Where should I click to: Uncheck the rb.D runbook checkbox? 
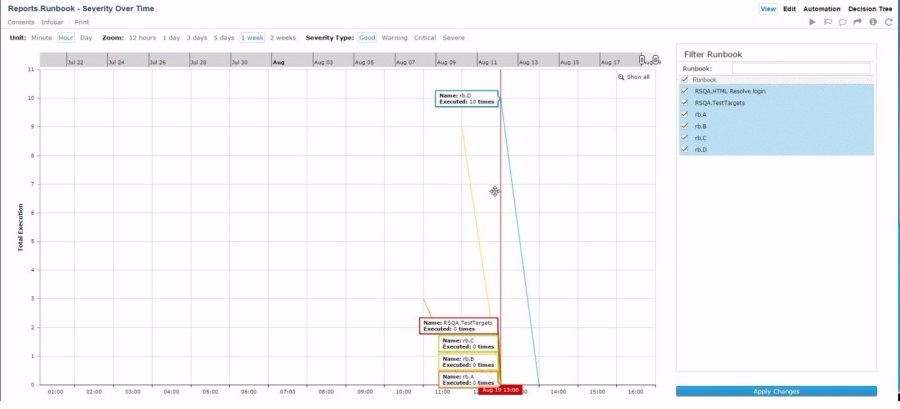[x=685, y=150]
